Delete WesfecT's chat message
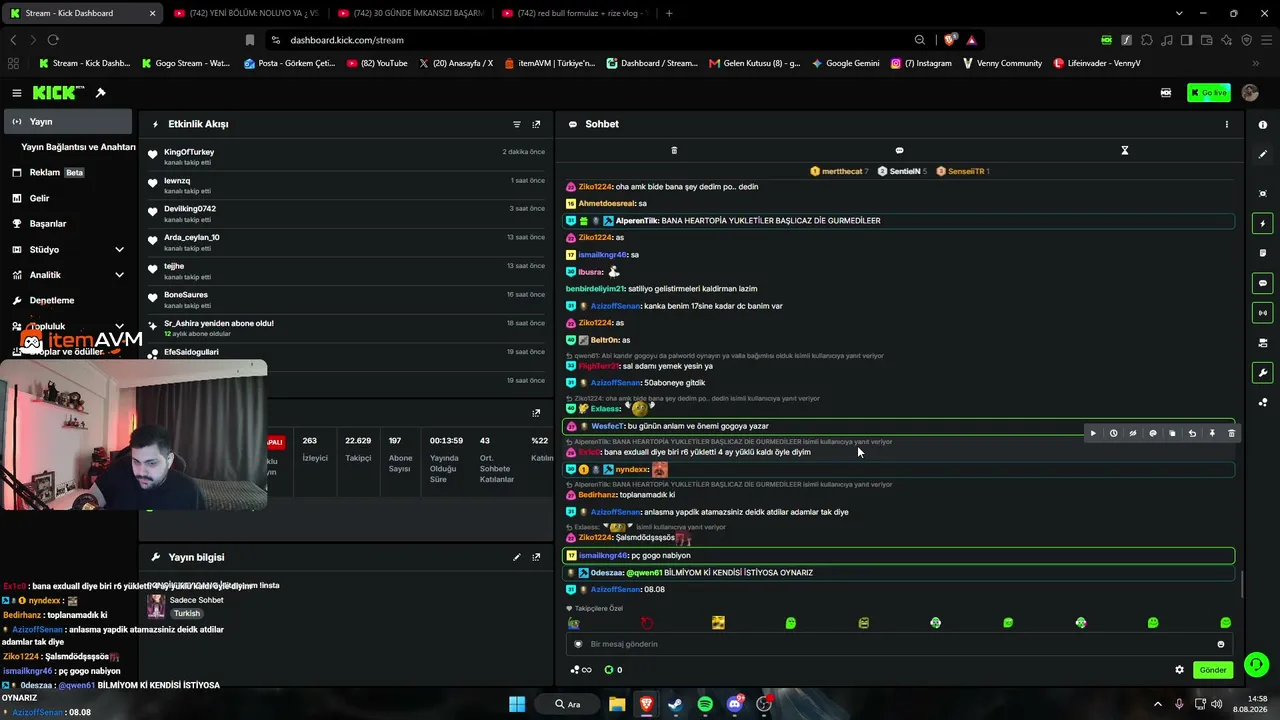This screenshot has width=1280, height=720. pos(1231,434)
